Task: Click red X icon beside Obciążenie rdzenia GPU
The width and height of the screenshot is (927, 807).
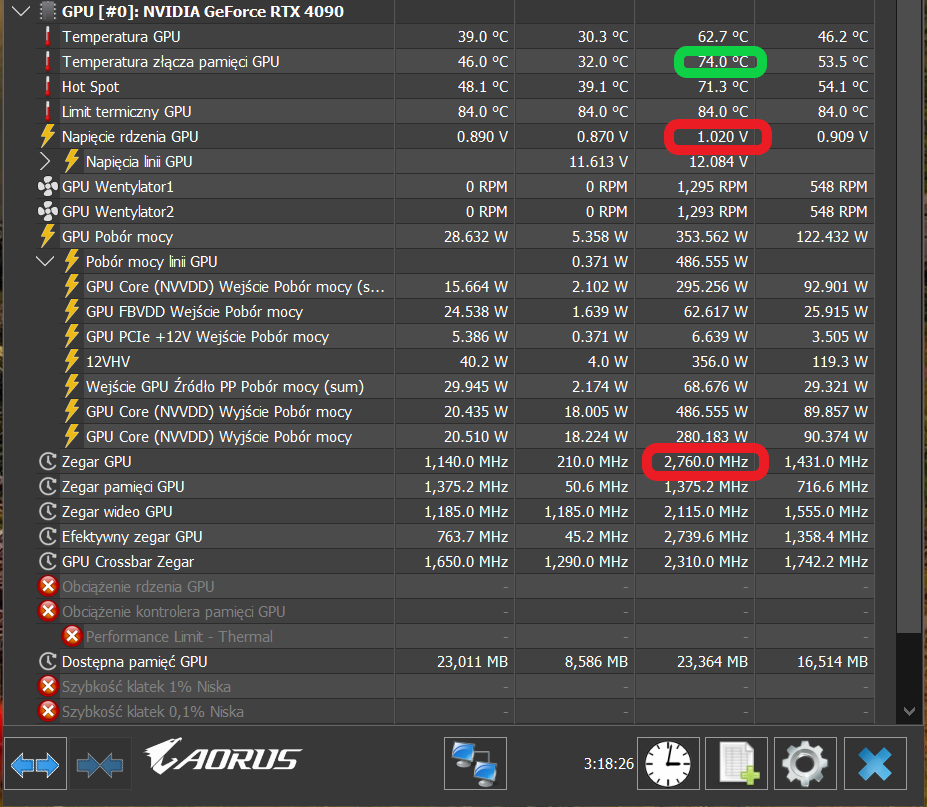Action: (48, 586)
